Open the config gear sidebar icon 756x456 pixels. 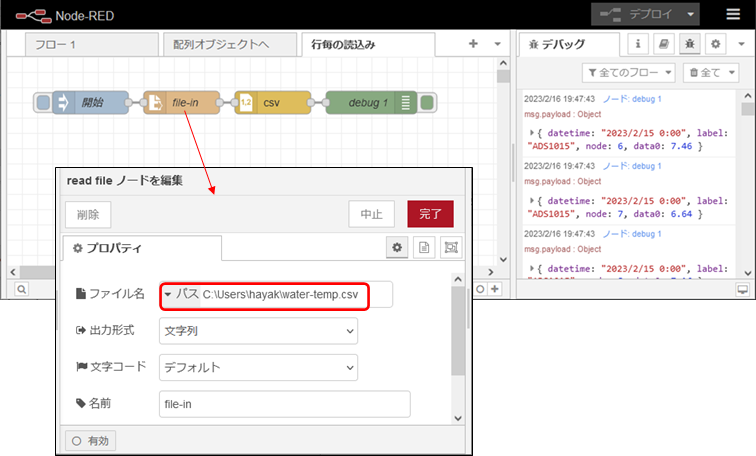[715, 45]
